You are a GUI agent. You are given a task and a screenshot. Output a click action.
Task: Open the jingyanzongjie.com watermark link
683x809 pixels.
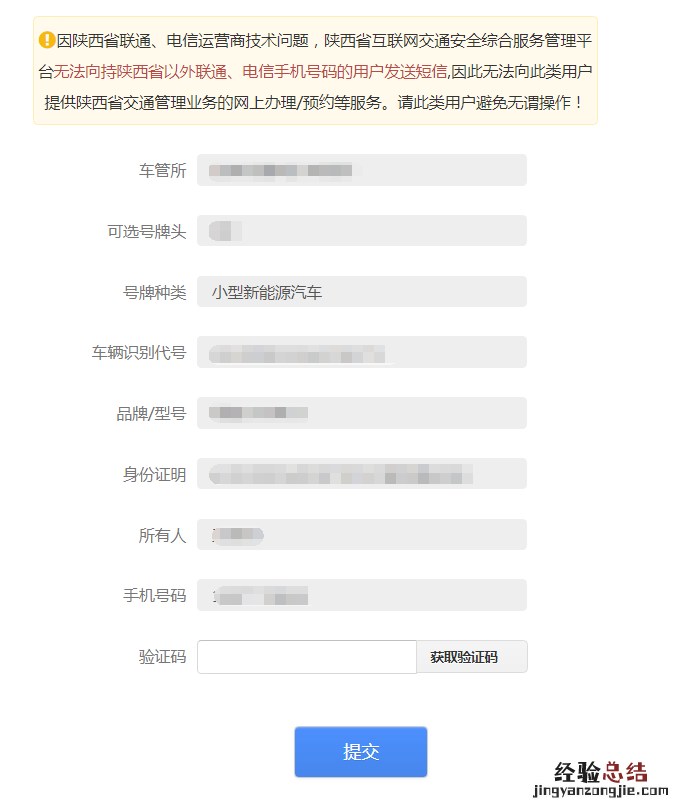[600, 790]
